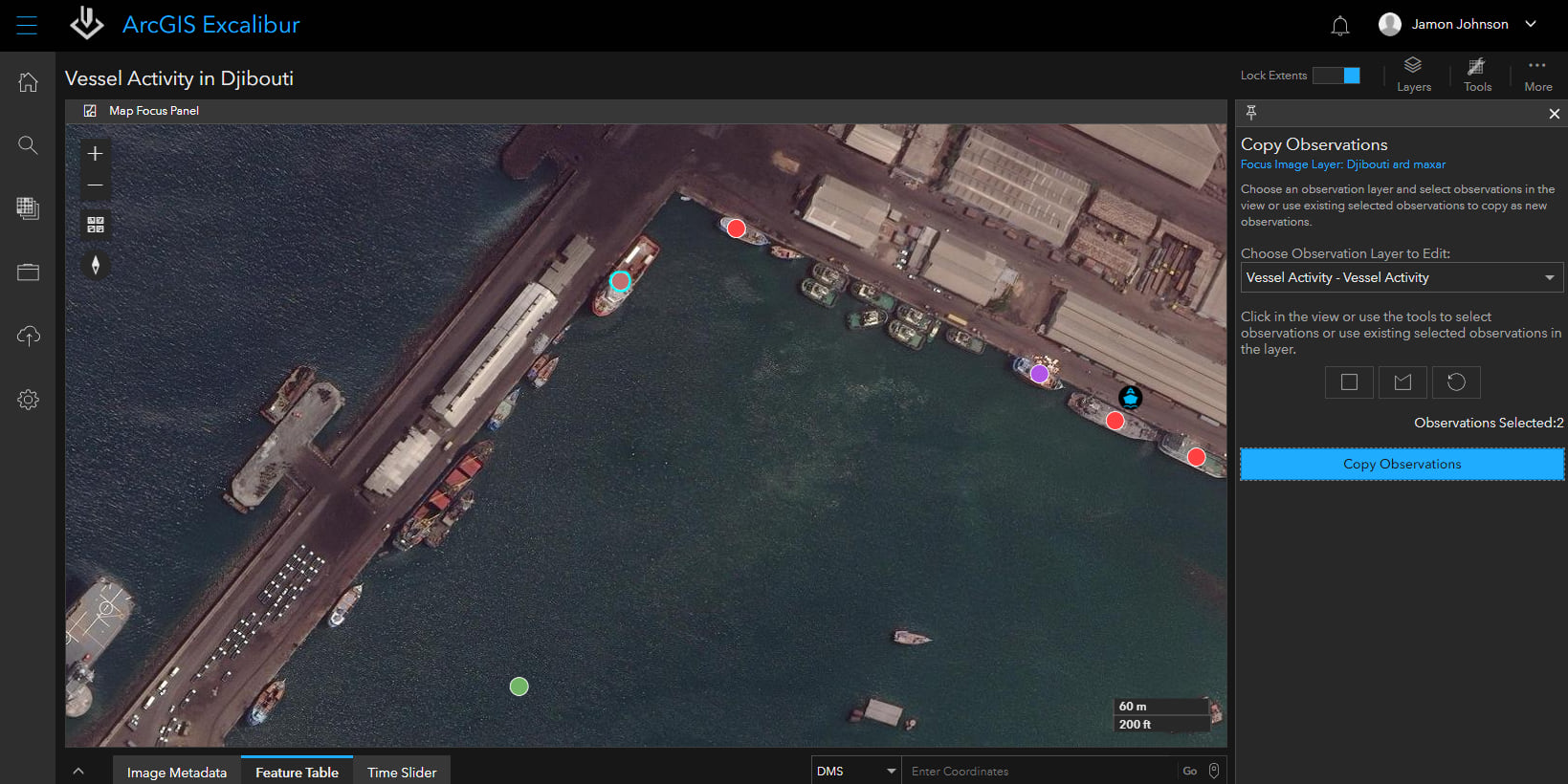Click the Map Focus Panel label
This screenshot has width=1568, height=784.
[154, 111]
